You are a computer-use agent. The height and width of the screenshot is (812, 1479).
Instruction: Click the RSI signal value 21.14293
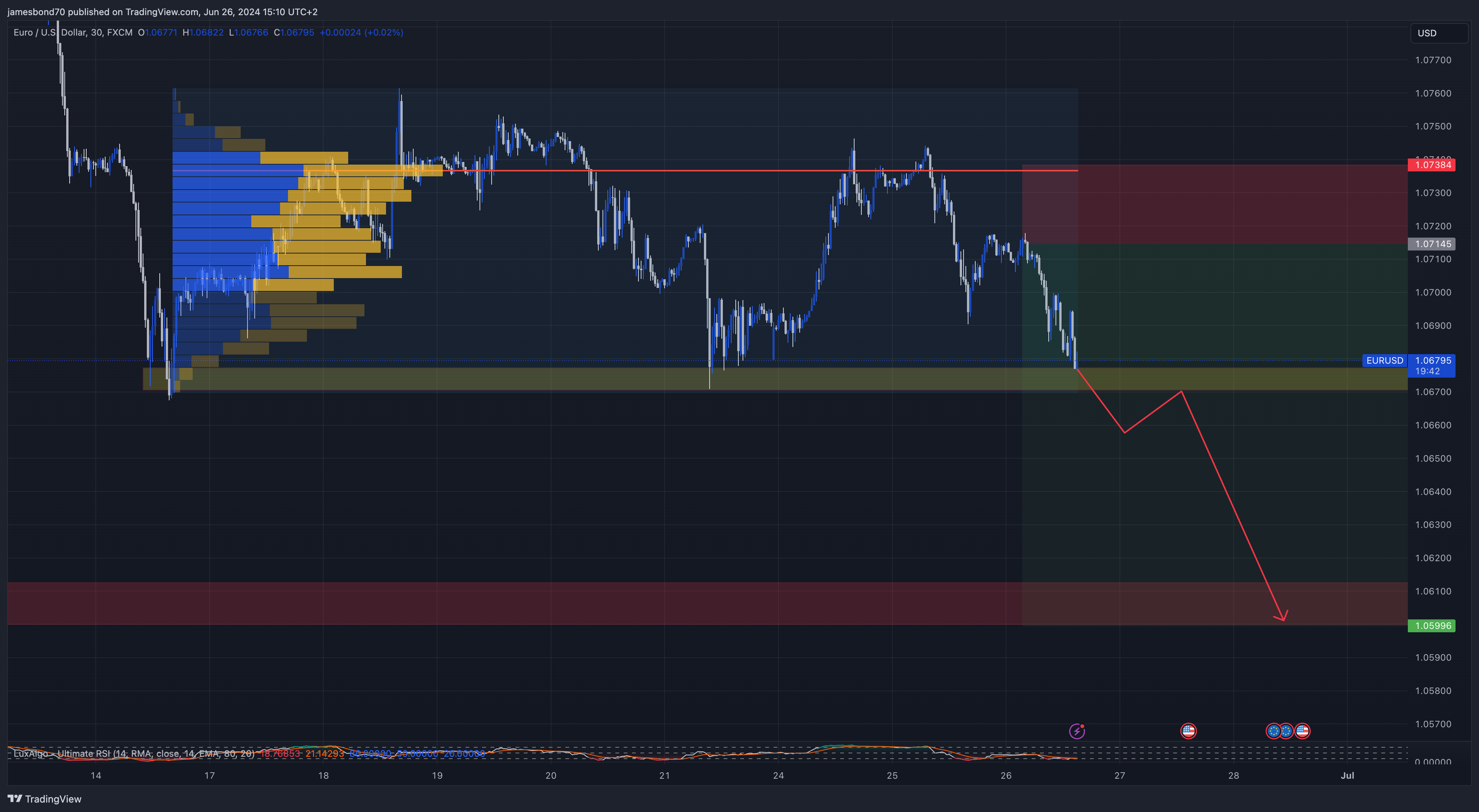324,753
